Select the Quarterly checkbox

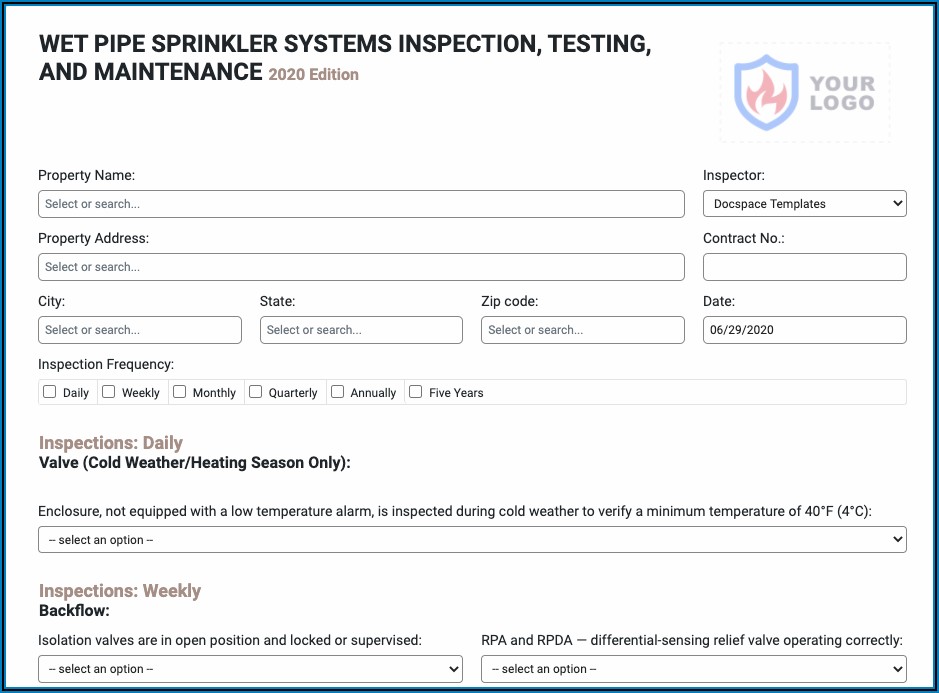point(256,392)
